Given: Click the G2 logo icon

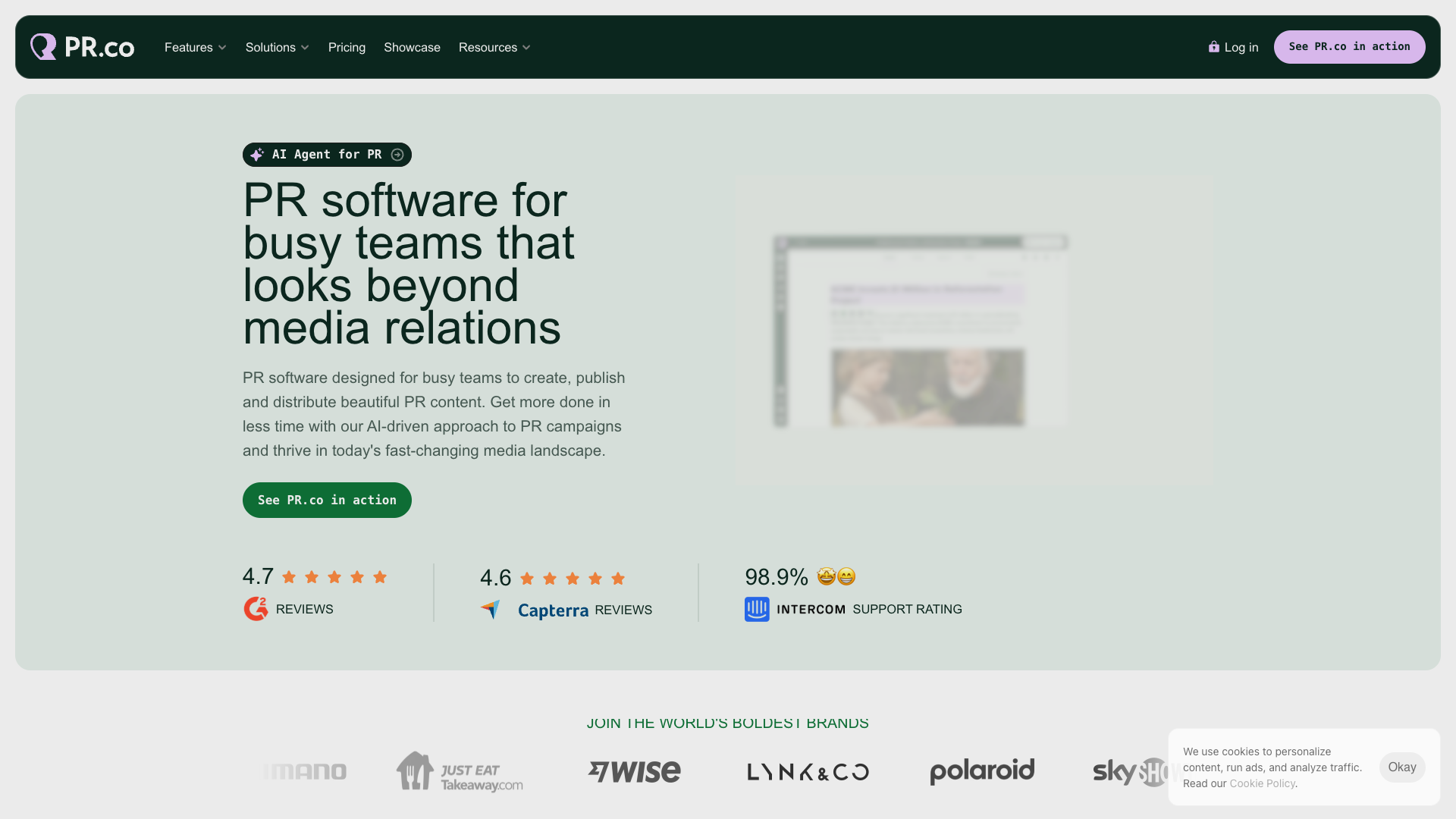Looking at the screenshot, I should (x=256, y=609).
